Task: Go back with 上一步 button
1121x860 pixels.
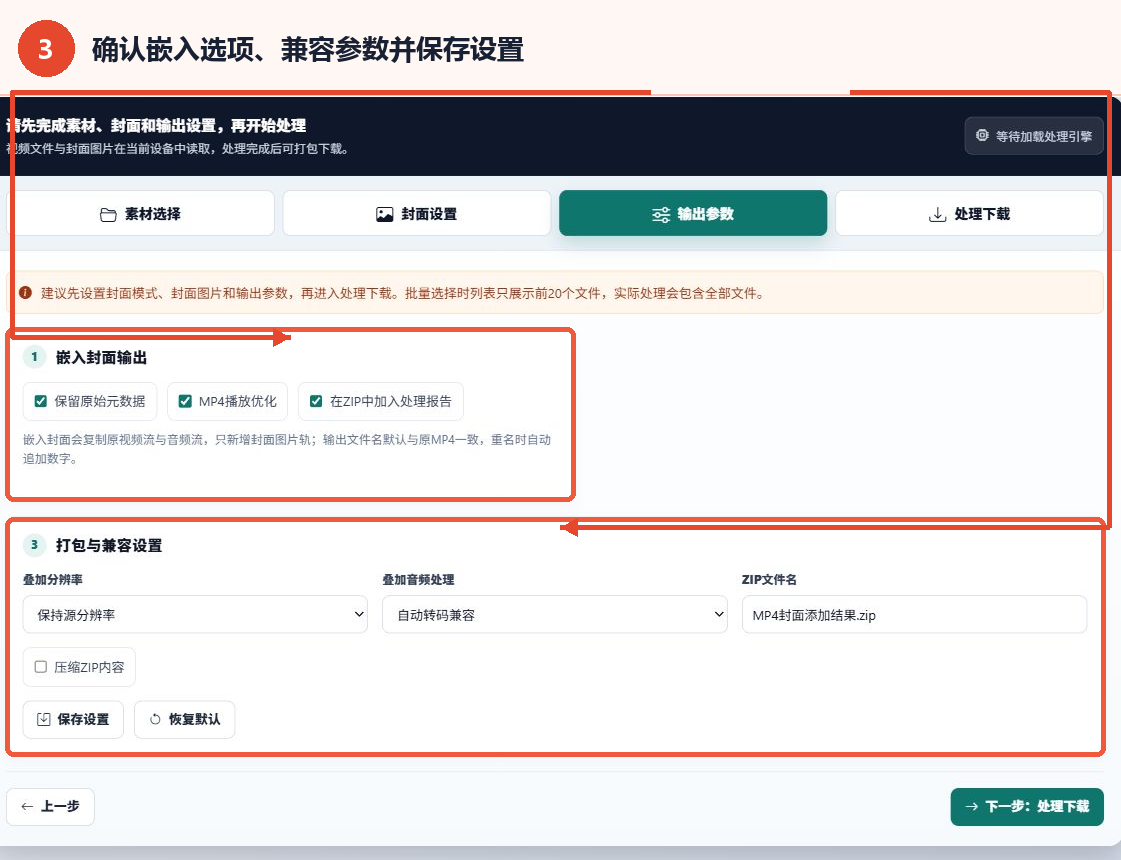Action: pyautogui.click(x=50, y=806)
